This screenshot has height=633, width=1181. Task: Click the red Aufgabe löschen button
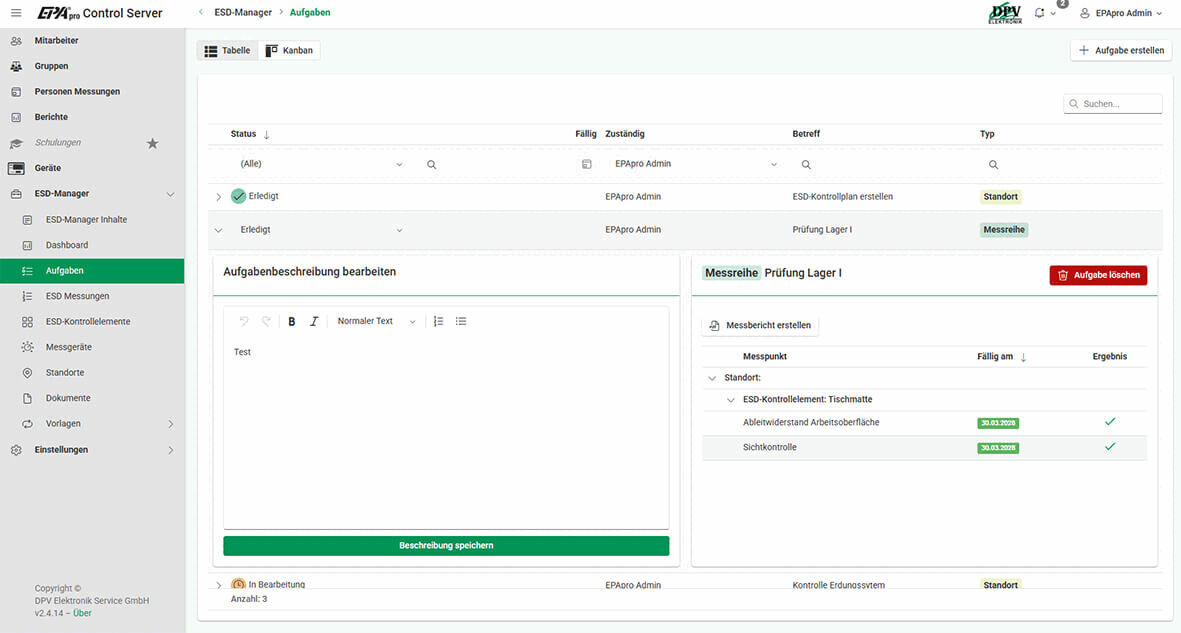point(1098,275)
